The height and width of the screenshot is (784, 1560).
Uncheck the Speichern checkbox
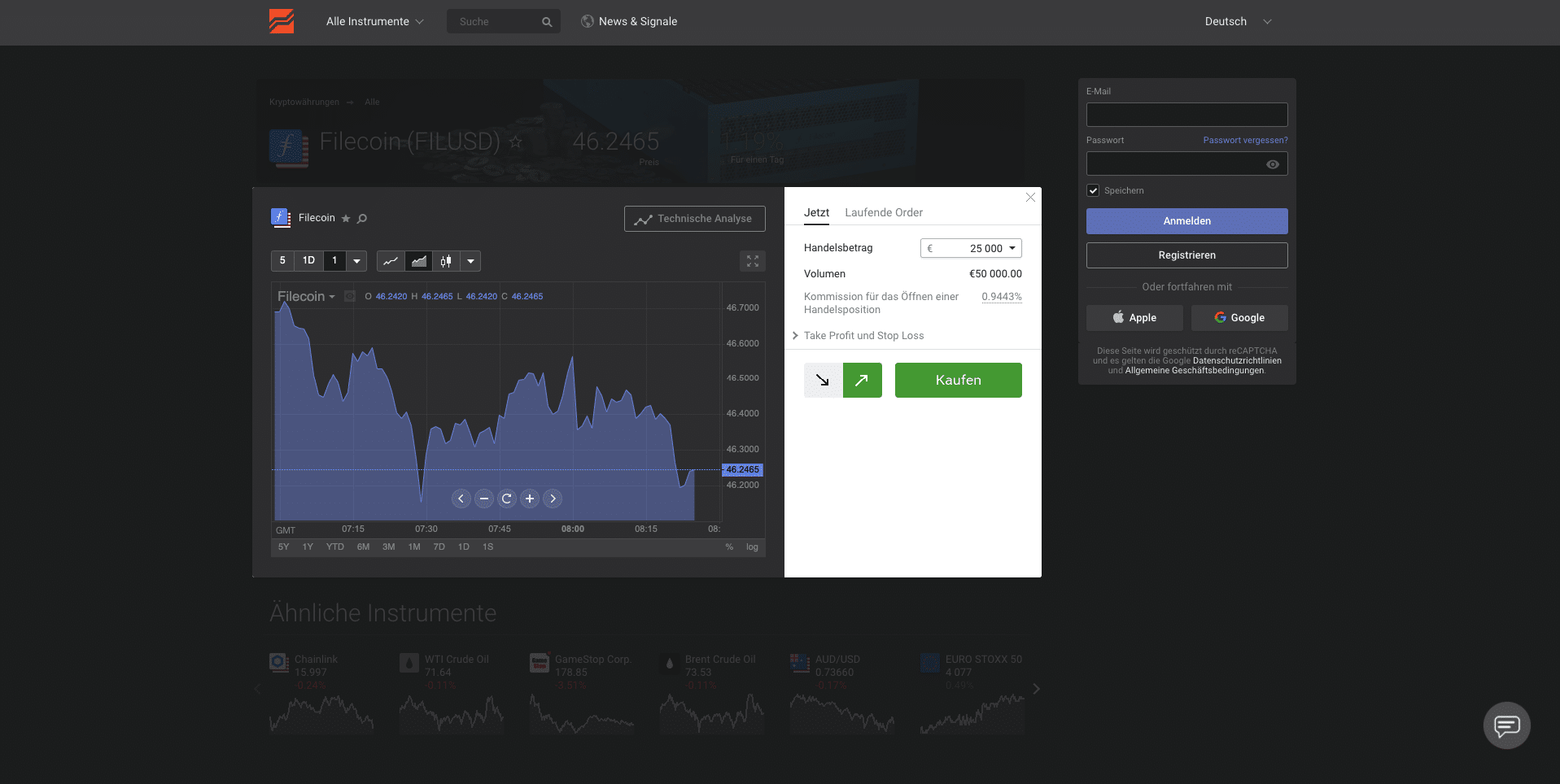click(1093, 190)
